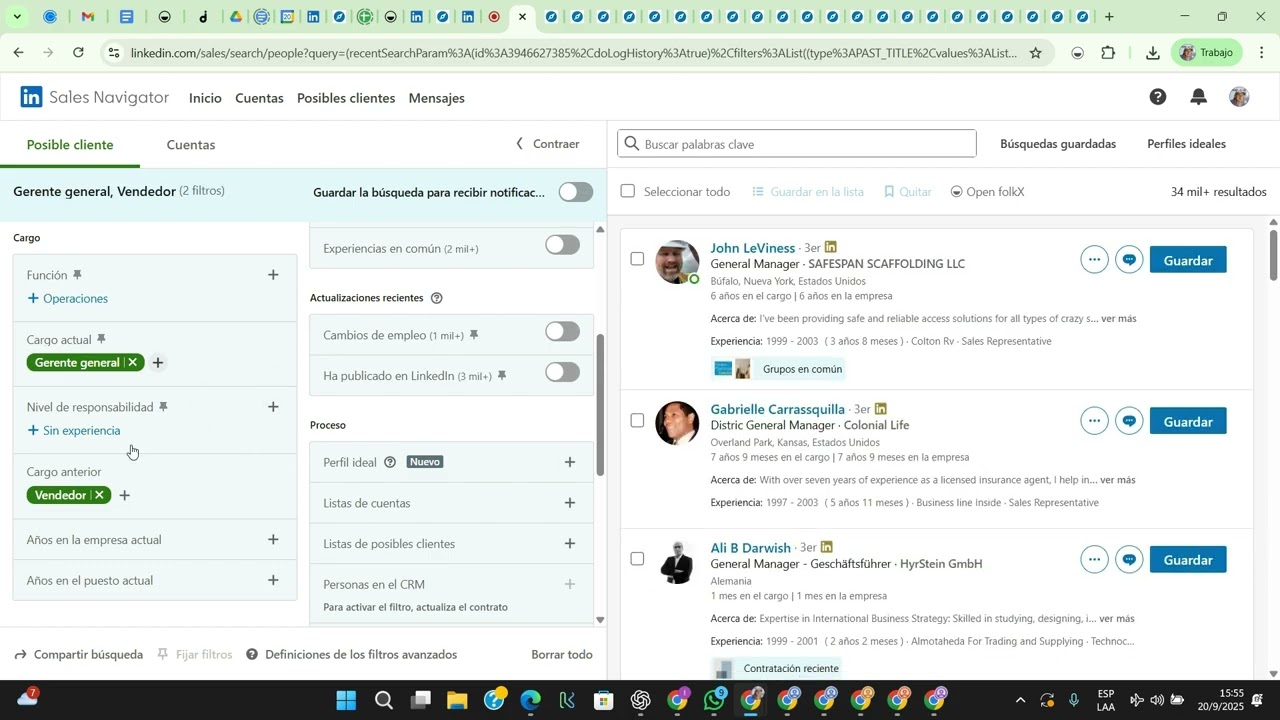
Task: Clear all filters with Borrar todo
Action: (x=562, y=655)
